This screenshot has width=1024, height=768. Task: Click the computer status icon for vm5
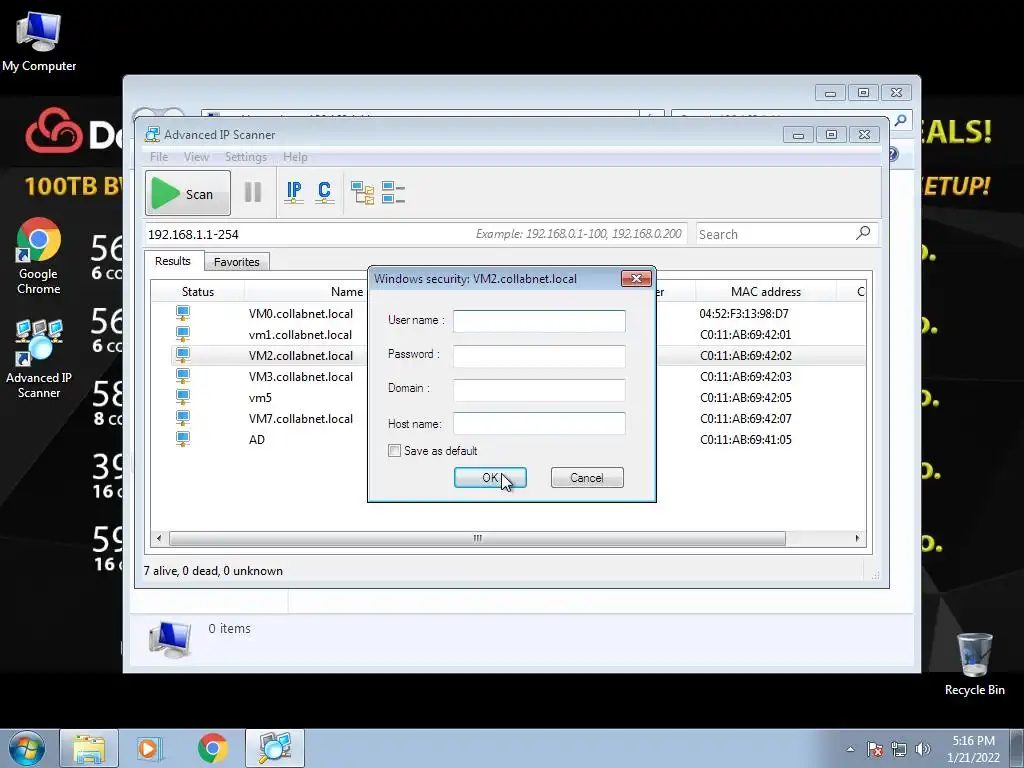click(183, 397)
